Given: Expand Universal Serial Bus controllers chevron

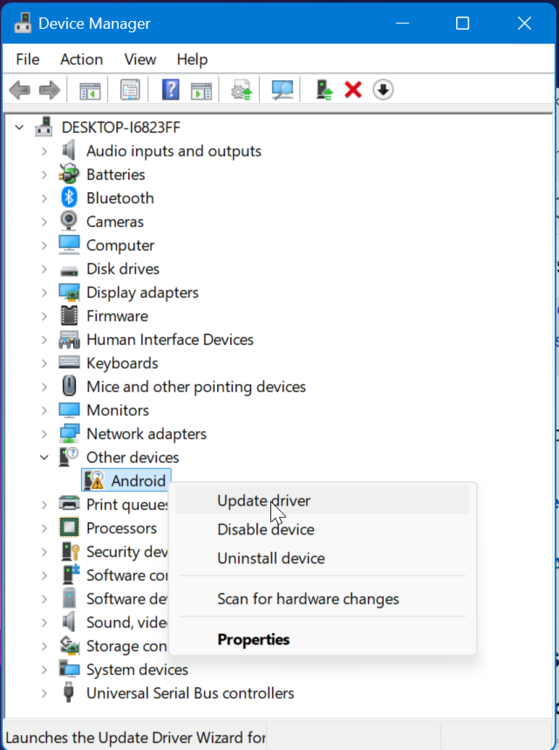Looking at the screenshot, I should [44, 693].
